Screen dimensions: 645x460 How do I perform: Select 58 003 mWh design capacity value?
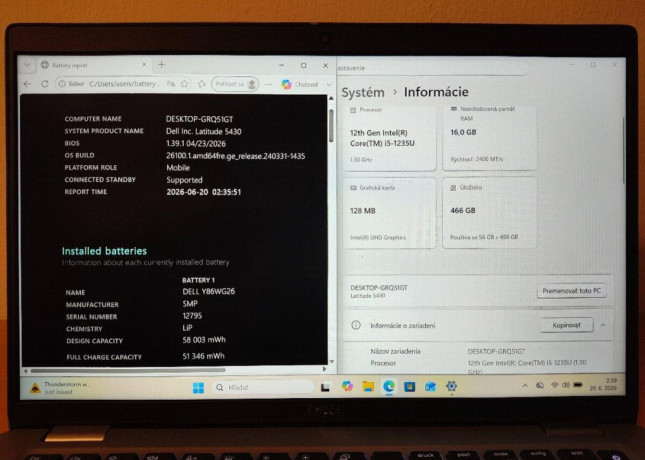coord(204,340)
